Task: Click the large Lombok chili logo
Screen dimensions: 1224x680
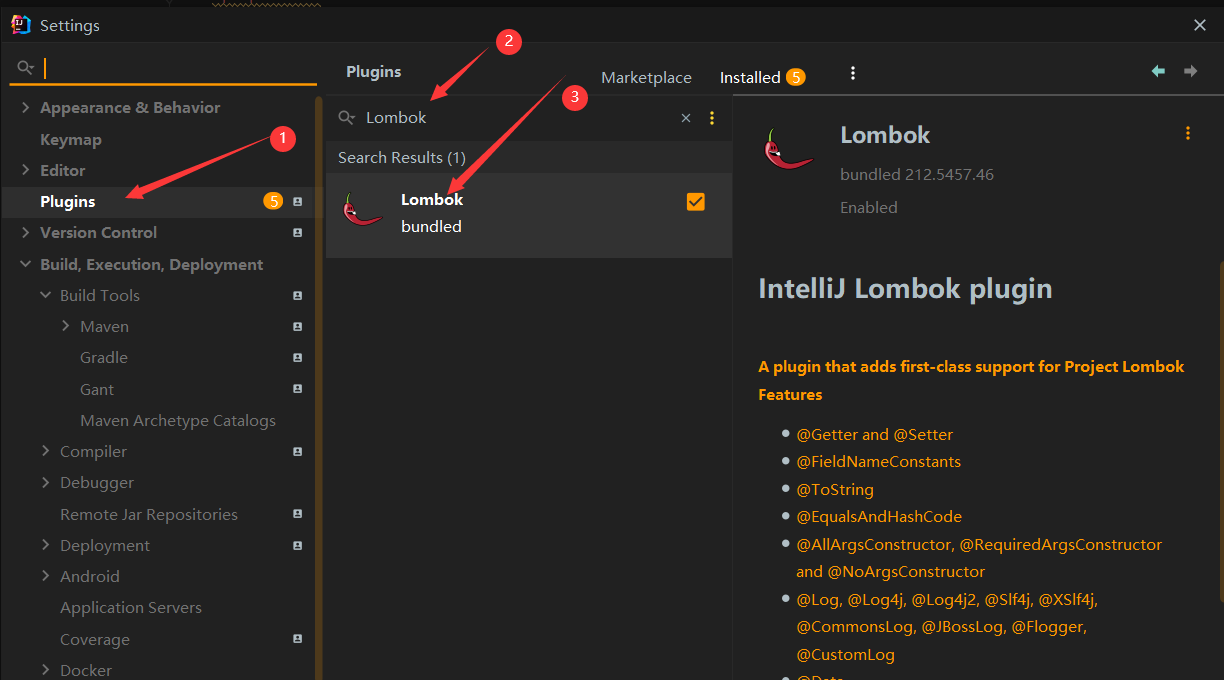Action: (x=788, y=150)
